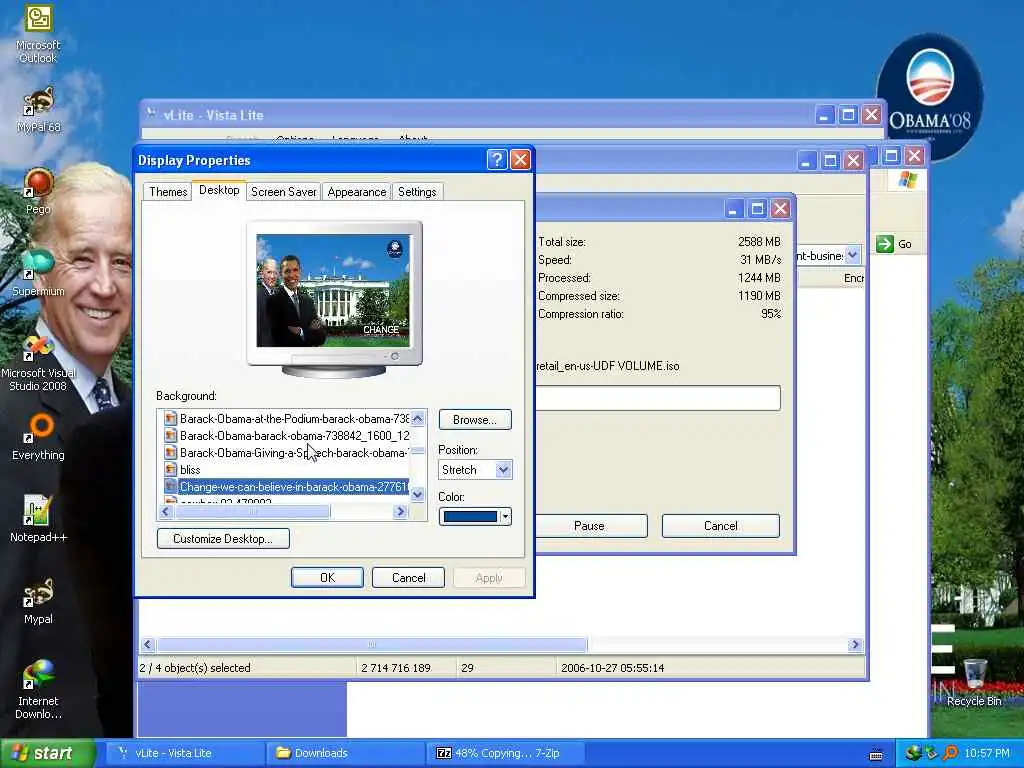Switch to 48% Copying 7-Zip taskbar button
Image resolution: width=1024 pixels, height=768 pixels.
[505, 753]
